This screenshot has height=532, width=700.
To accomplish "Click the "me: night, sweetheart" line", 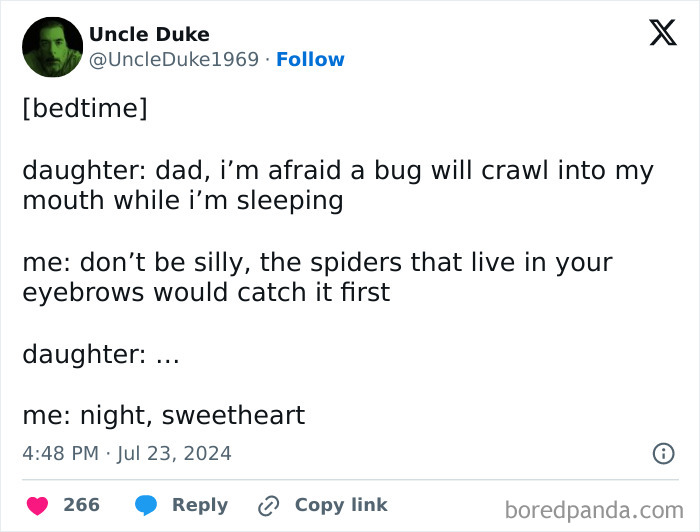I will [x=163, y=415].
